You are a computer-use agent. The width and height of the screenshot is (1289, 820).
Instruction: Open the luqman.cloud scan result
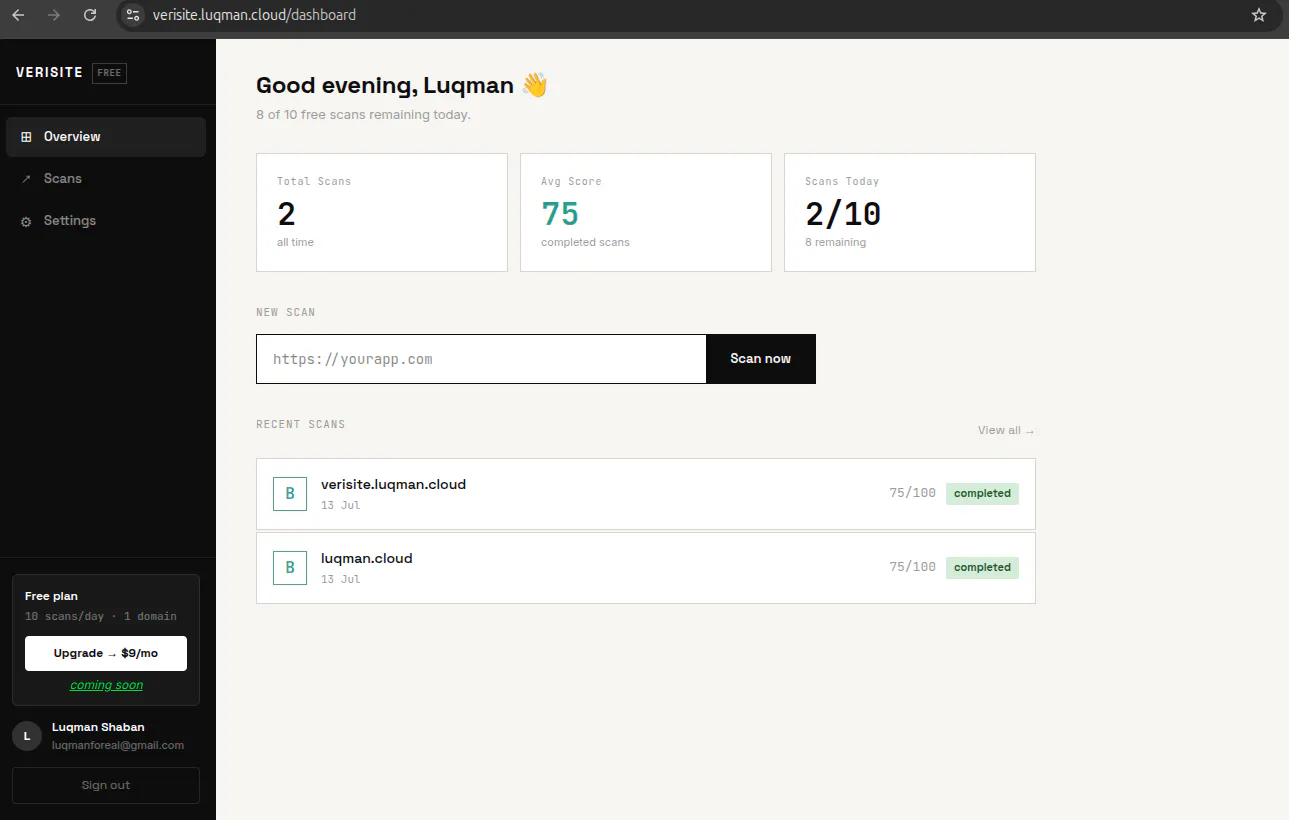646,568
